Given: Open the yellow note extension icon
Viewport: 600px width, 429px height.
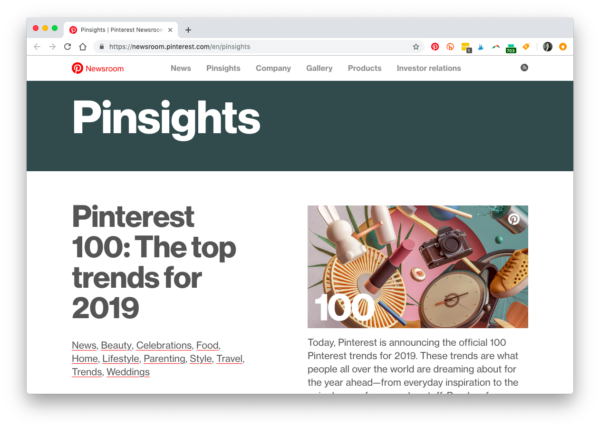Looking at the screenshot, I should pos(466,47).
